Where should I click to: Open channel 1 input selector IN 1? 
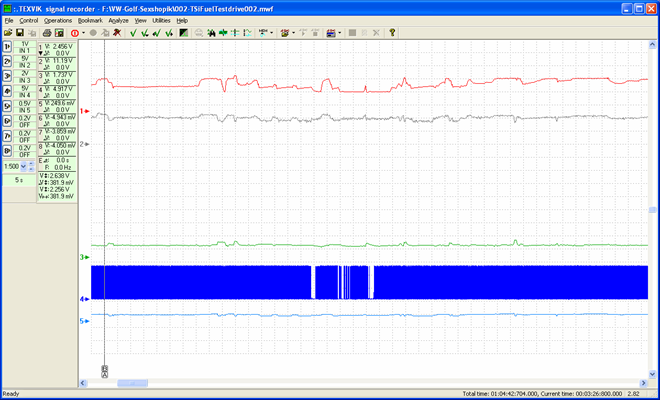coord(25,51)
